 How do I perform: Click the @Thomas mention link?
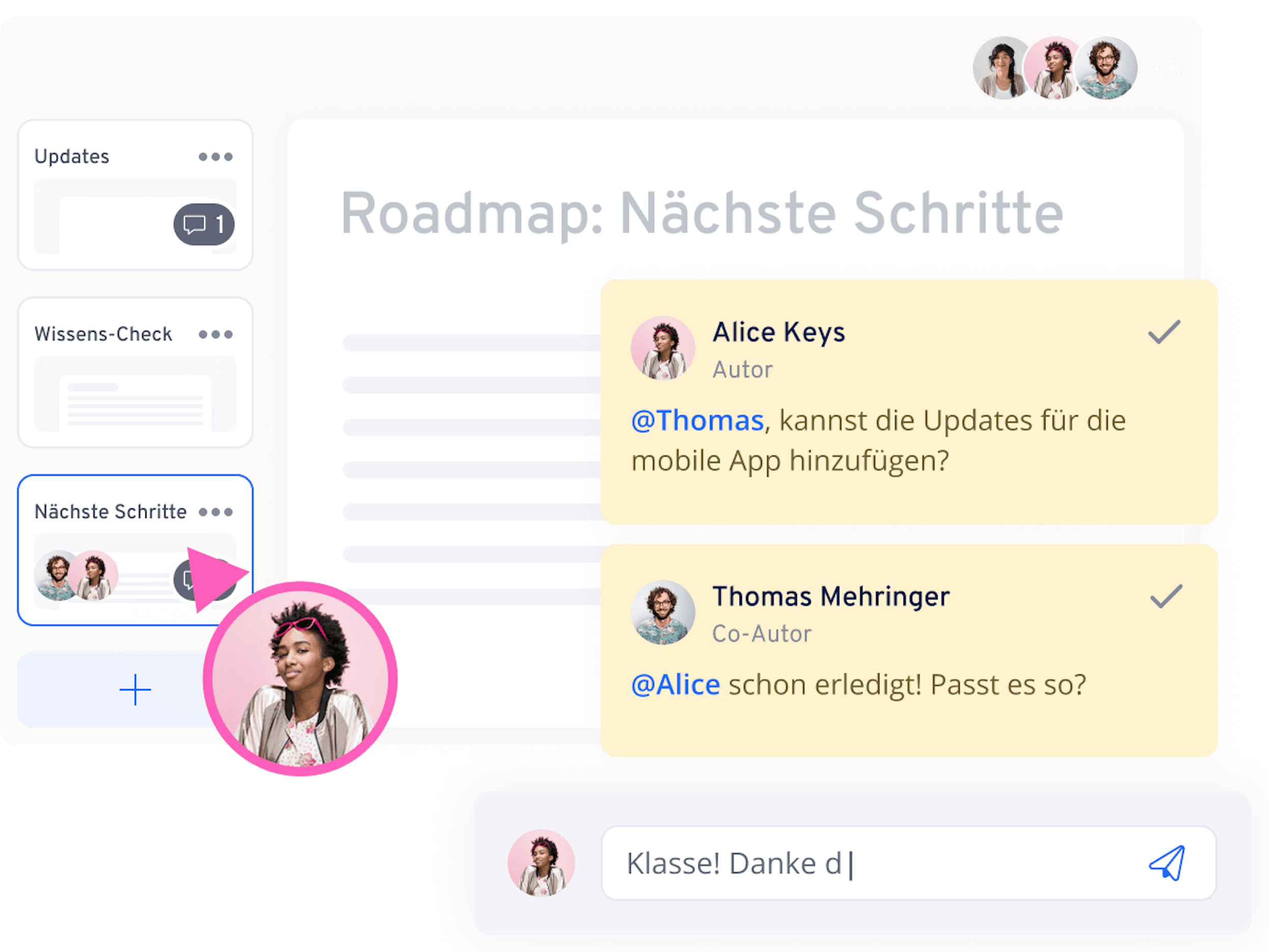tap(697, 420)
